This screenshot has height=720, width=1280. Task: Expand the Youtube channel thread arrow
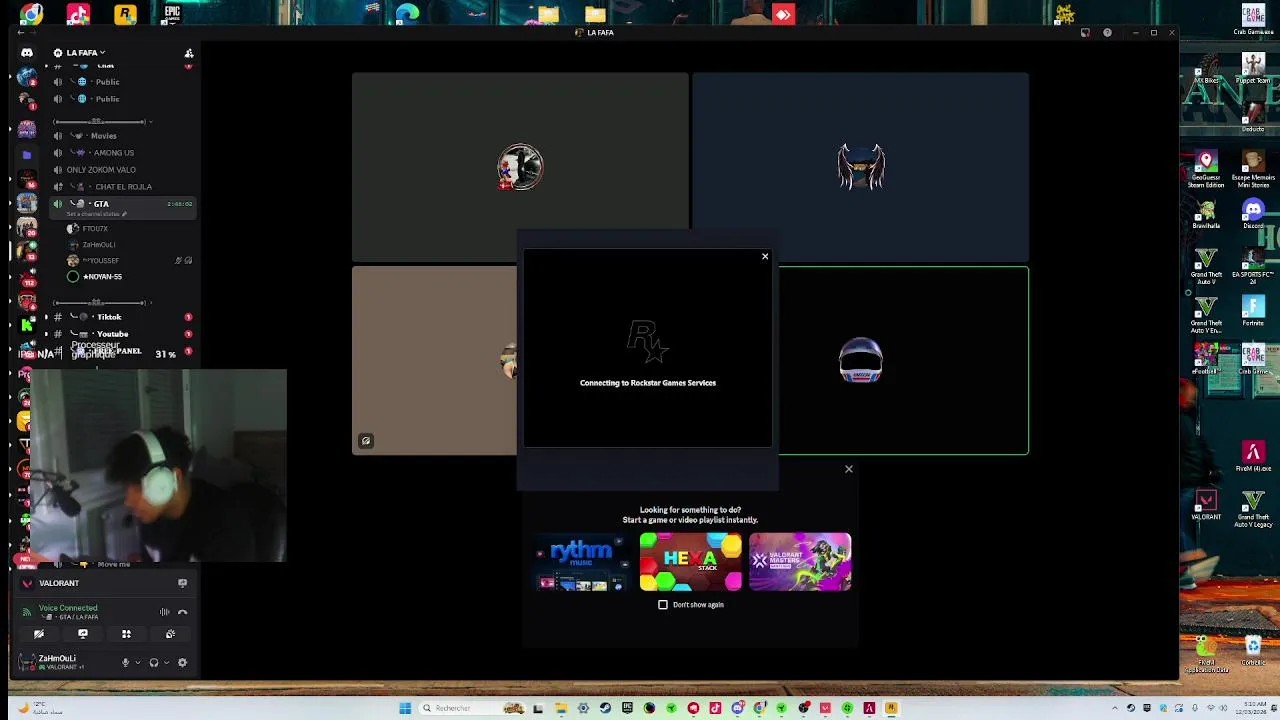tap(46, 334)
